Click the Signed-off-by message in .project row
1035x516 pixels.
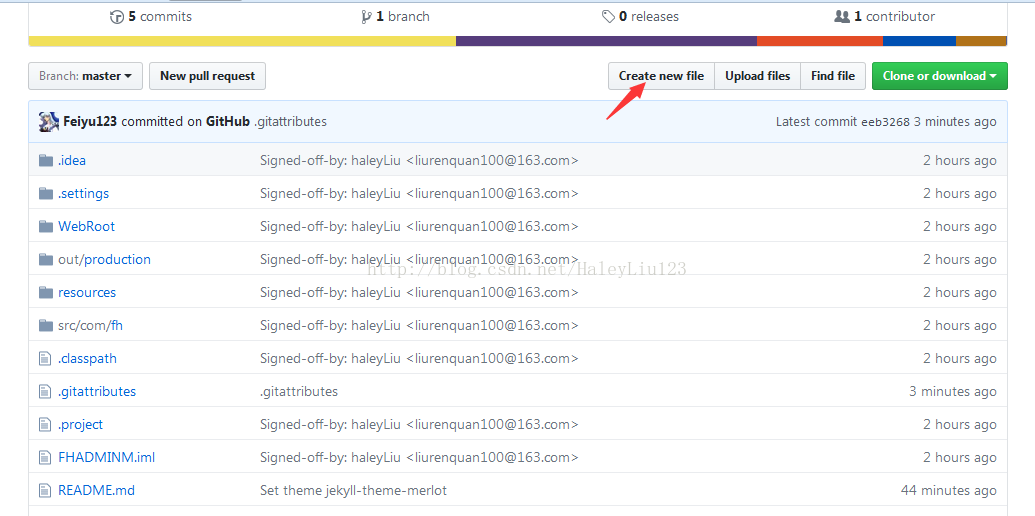tap(419, 424)
